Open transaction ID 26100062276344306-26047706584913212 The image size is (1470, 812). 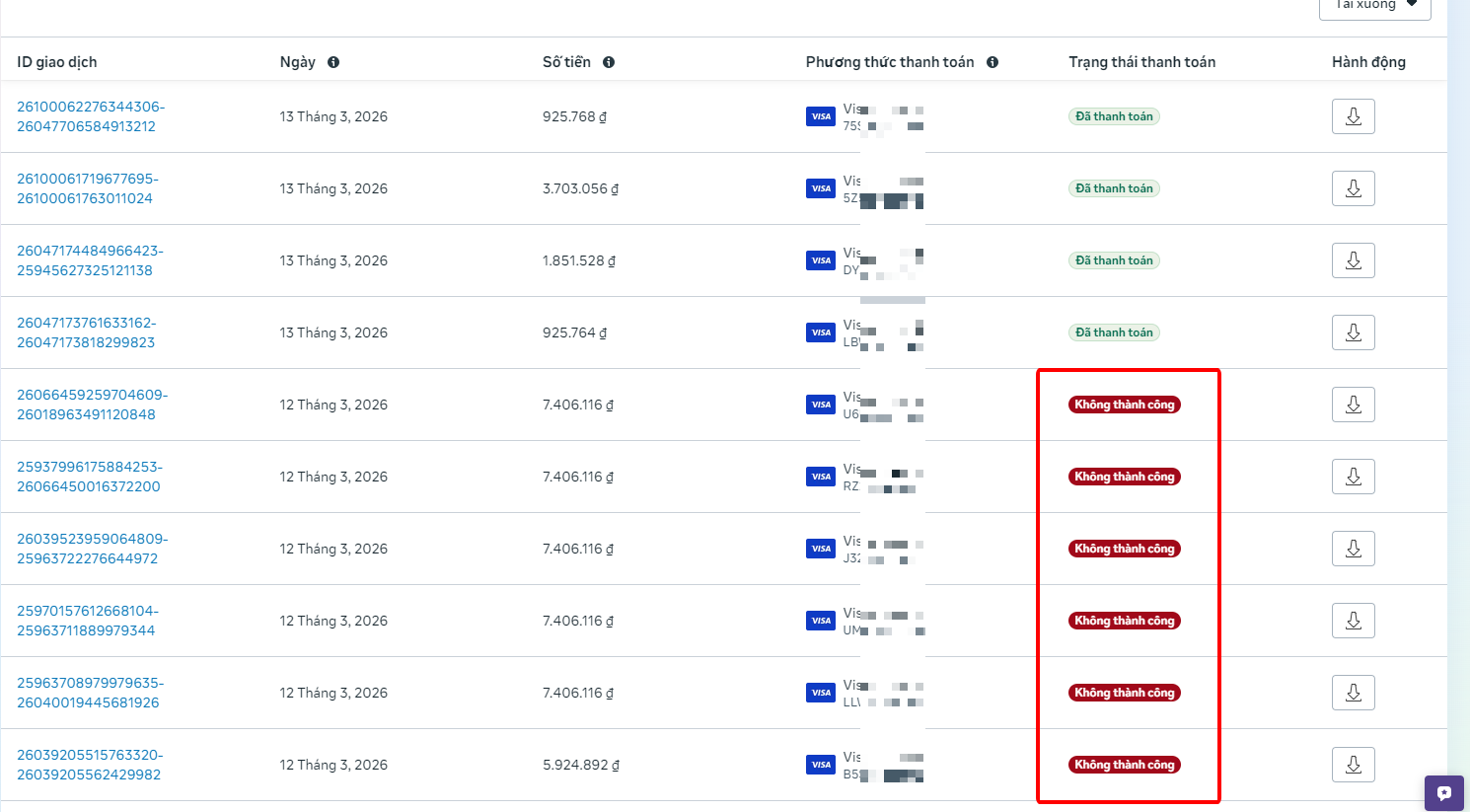pyautogui.click(x=91, y=116)
